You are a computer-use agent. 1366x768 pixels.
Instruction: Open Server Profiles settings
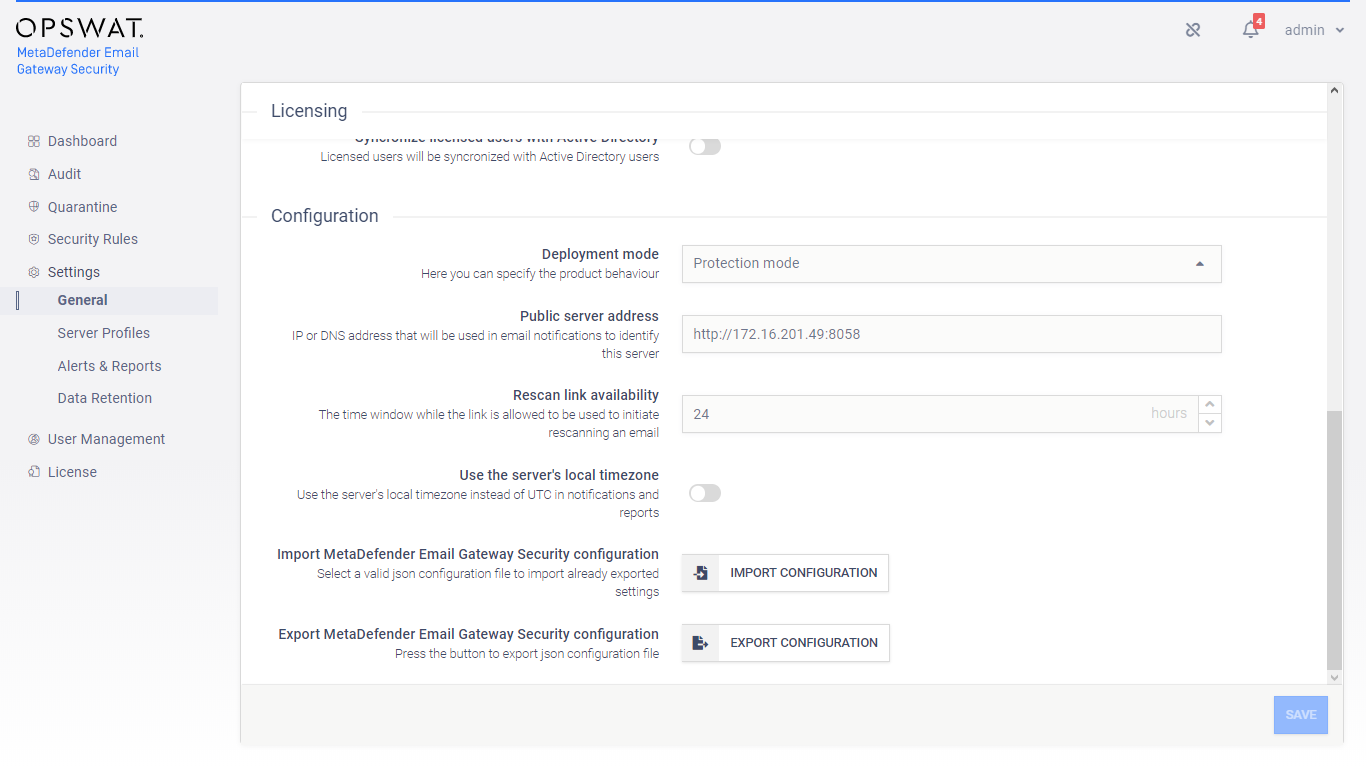104,333
